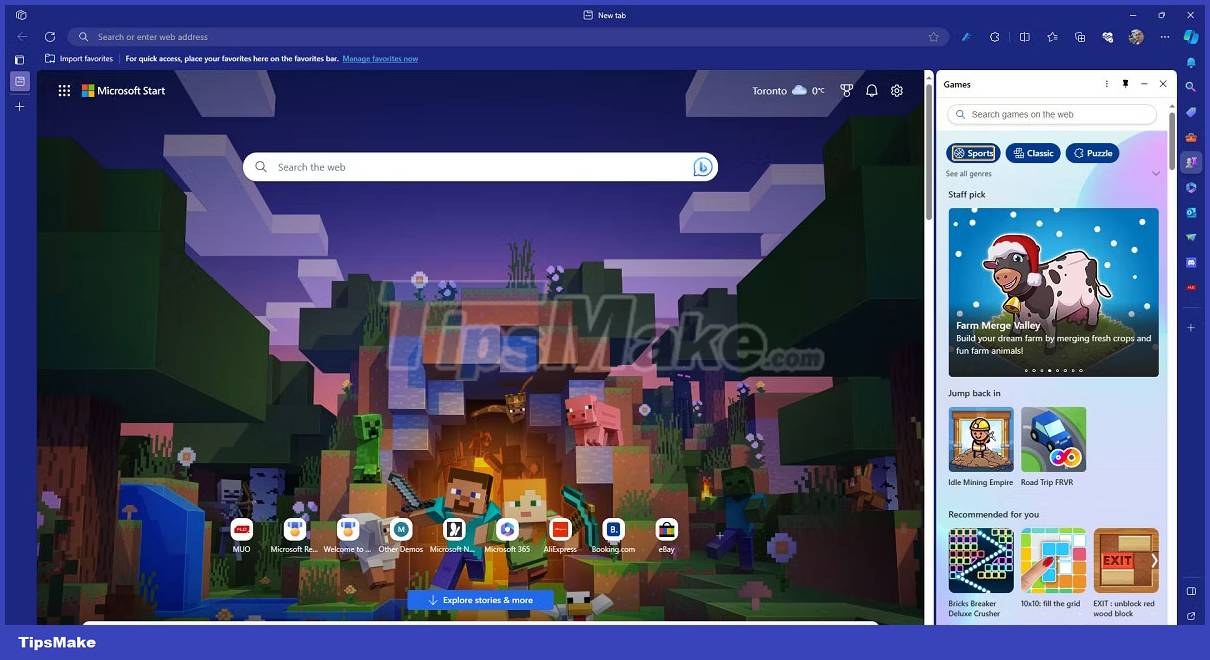Select the Sports genre filter
The image size is (1210, 660).
point(972,152)
